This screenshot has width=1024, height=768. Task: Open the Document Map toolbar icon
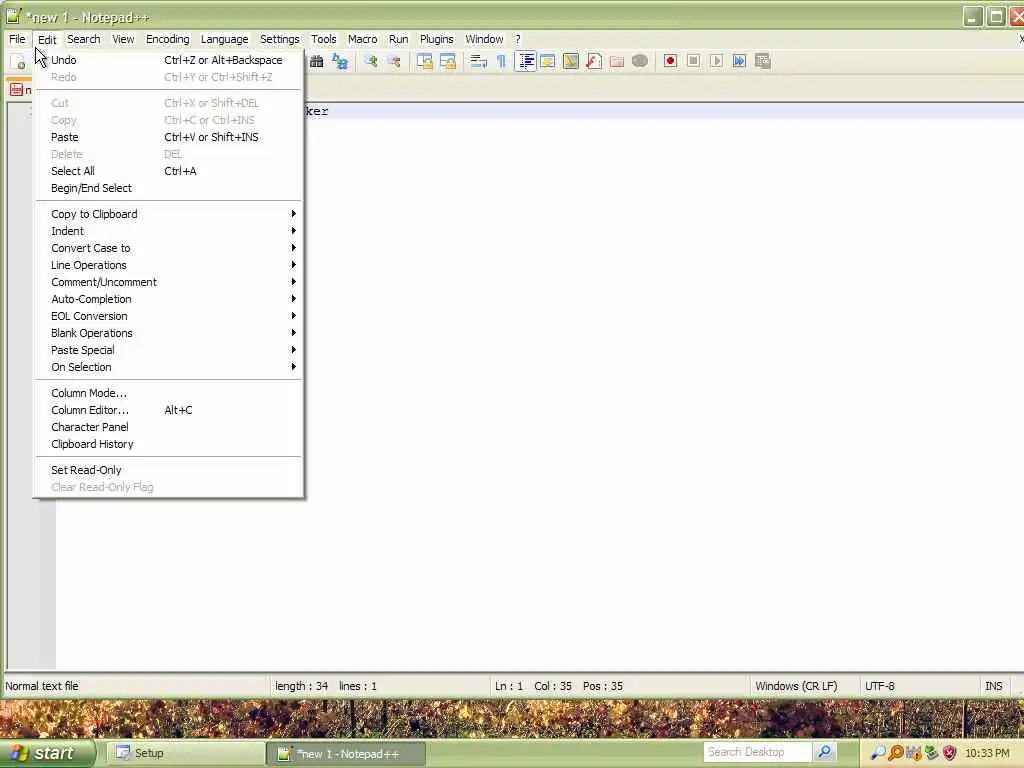pos(571,61)
